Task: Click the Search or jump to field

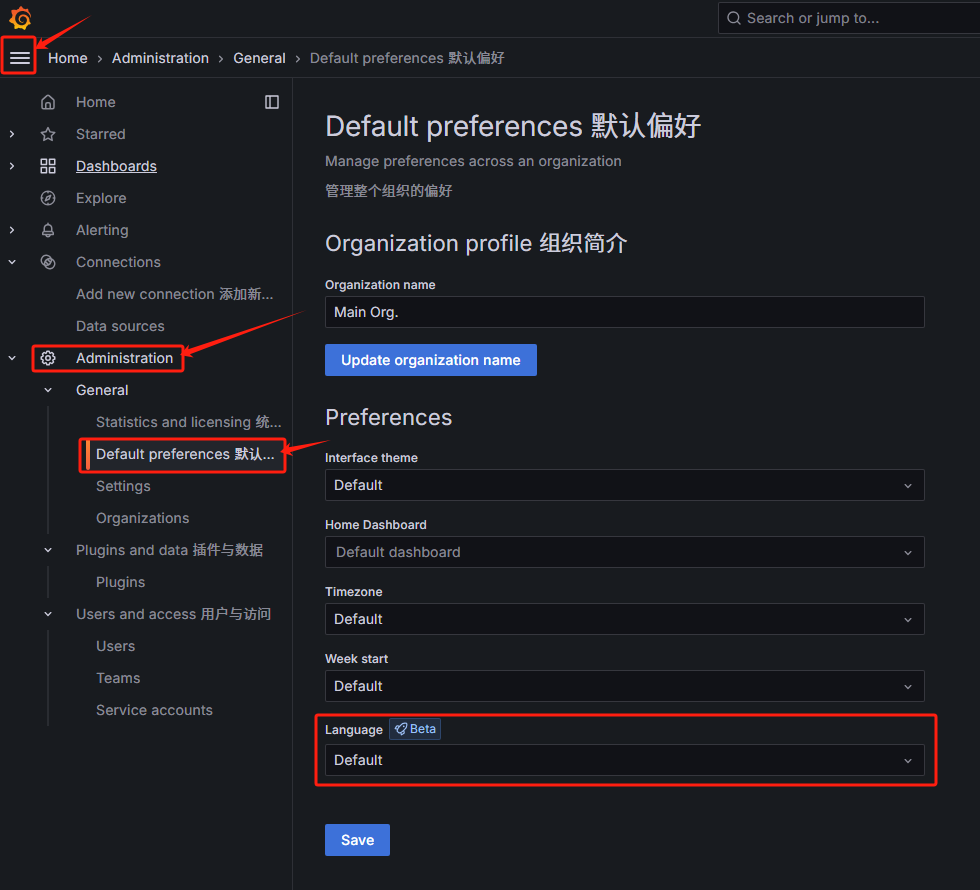Action: tap(849, 18)
